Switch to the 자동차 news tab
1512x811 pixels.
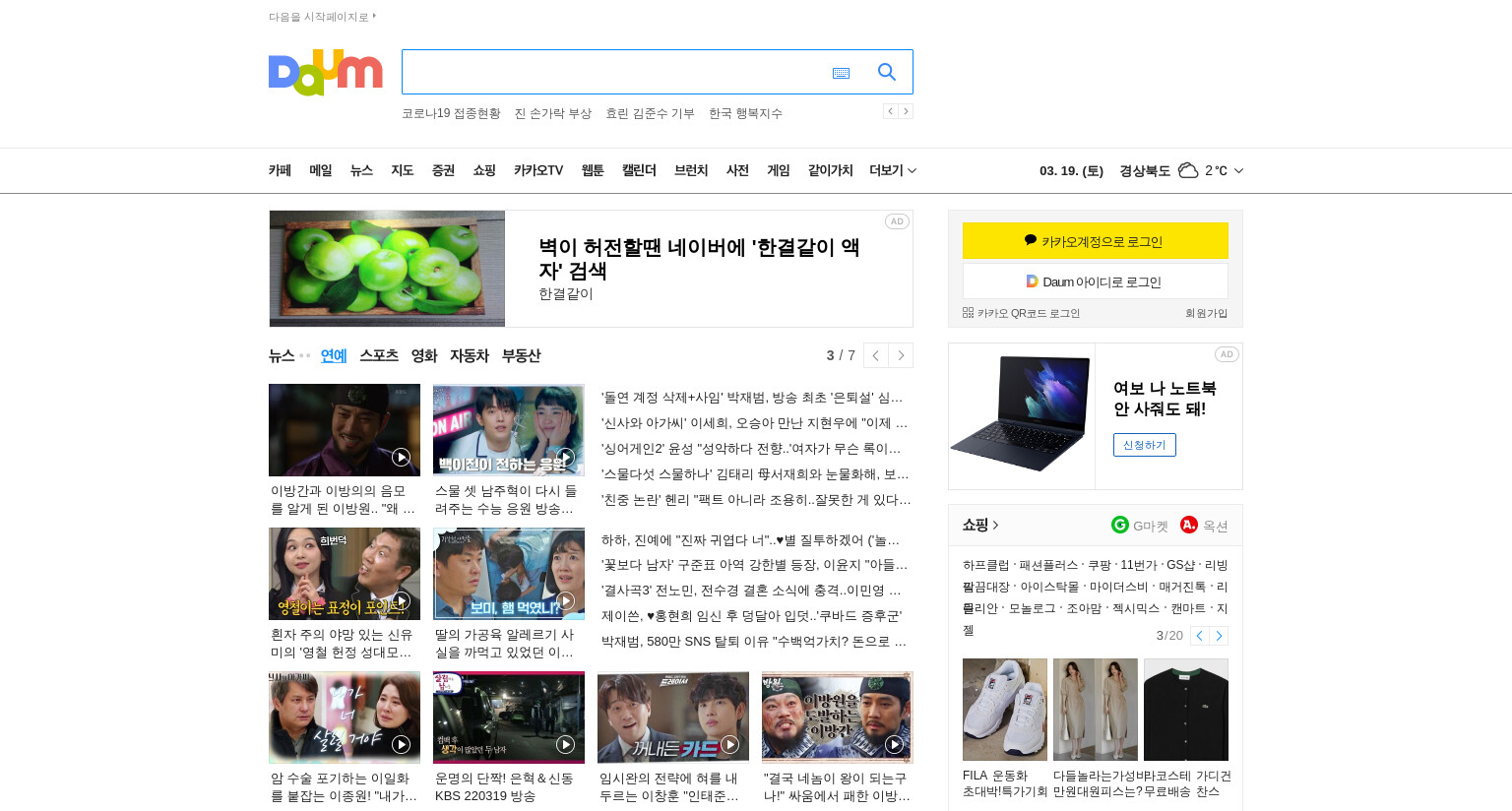point(470,355)
